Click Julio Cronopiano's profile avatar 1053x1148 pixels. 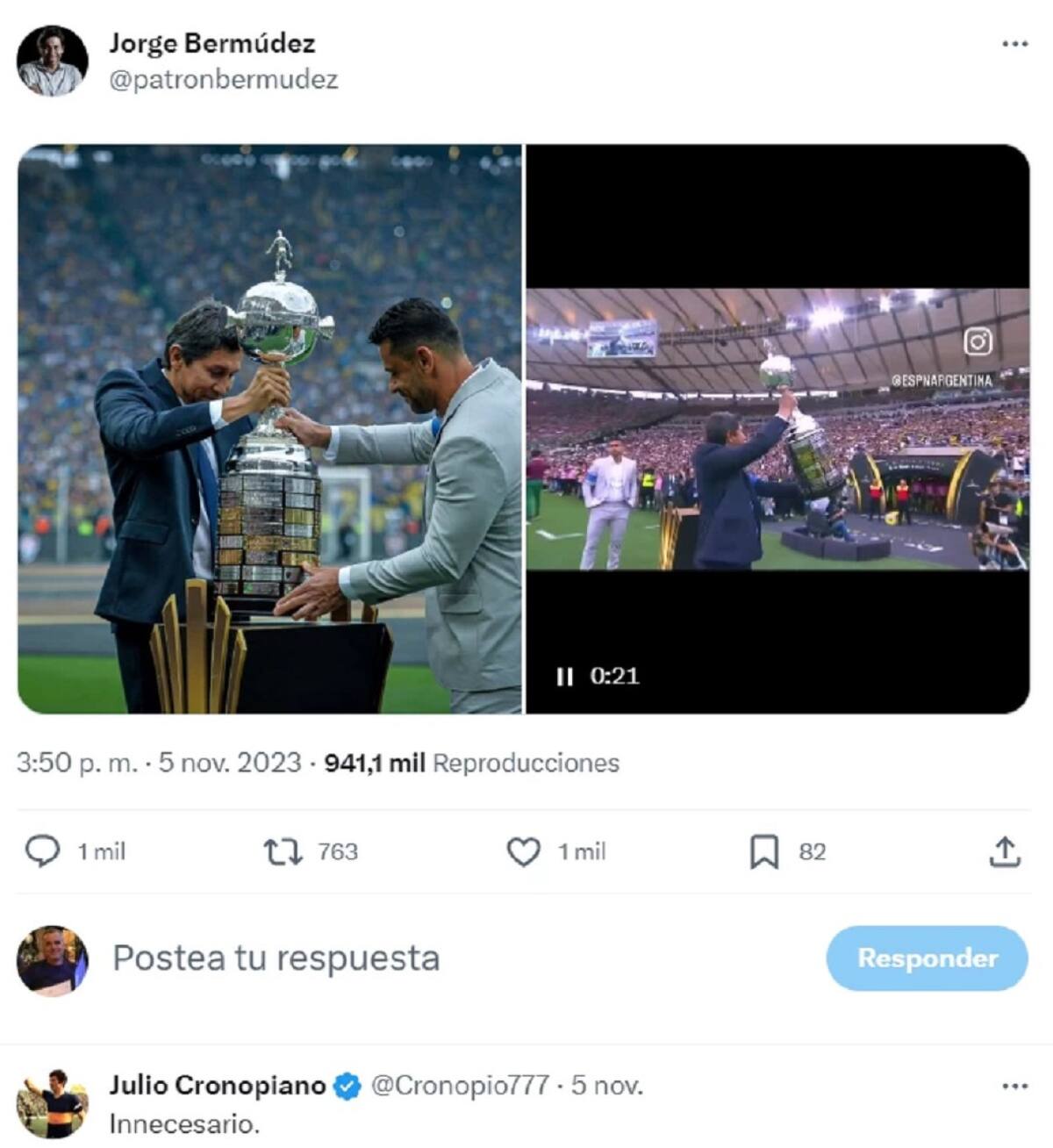53,1103
